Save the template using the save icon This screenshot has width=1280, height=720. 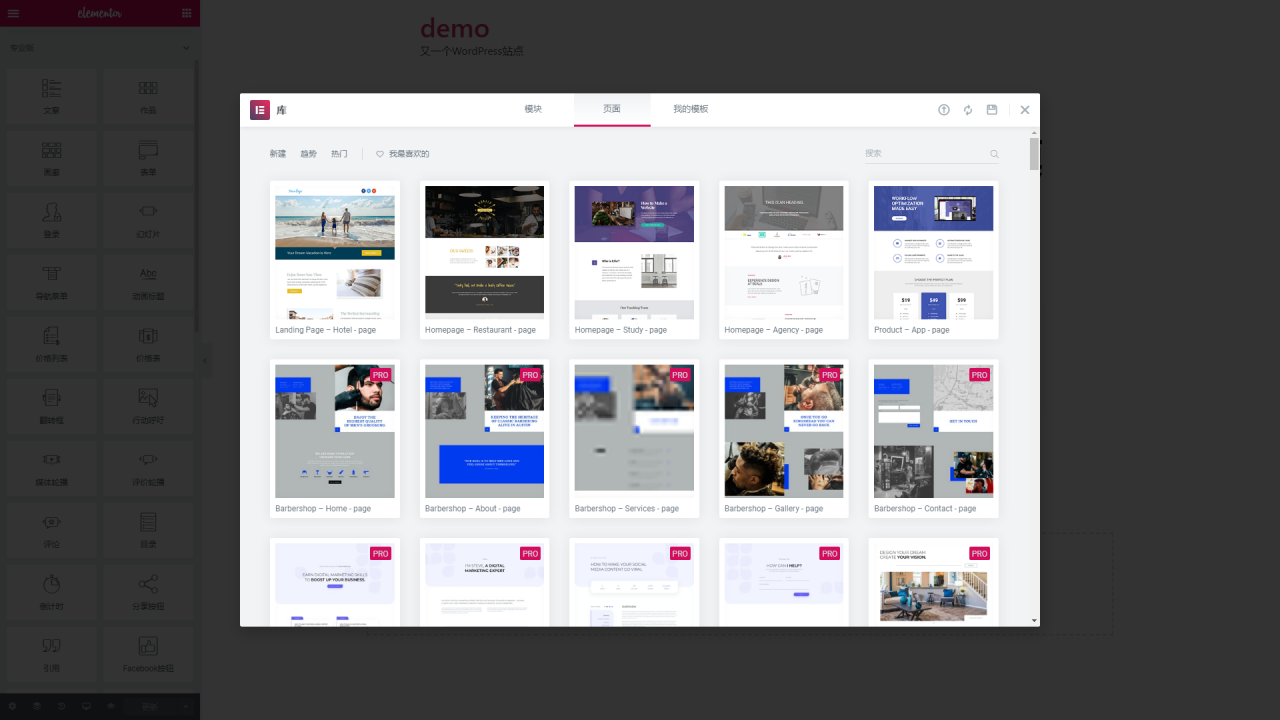click(x=992, y=110)
